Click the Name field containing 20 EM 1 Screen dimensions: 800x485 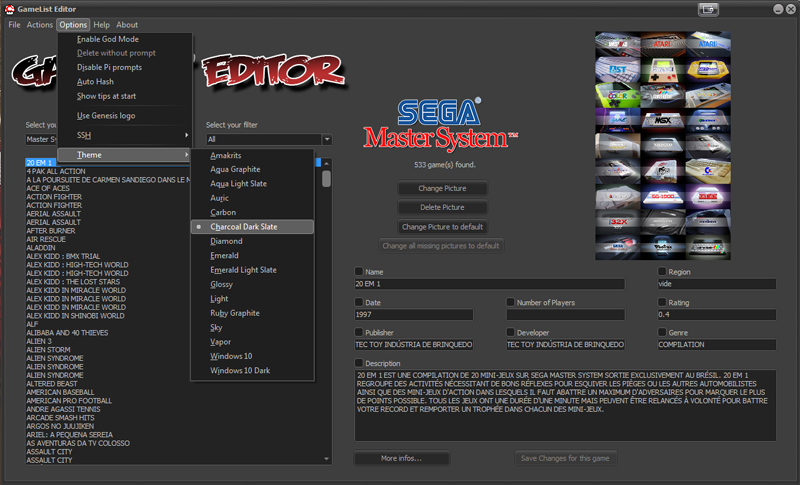click(x=490, y=284)
